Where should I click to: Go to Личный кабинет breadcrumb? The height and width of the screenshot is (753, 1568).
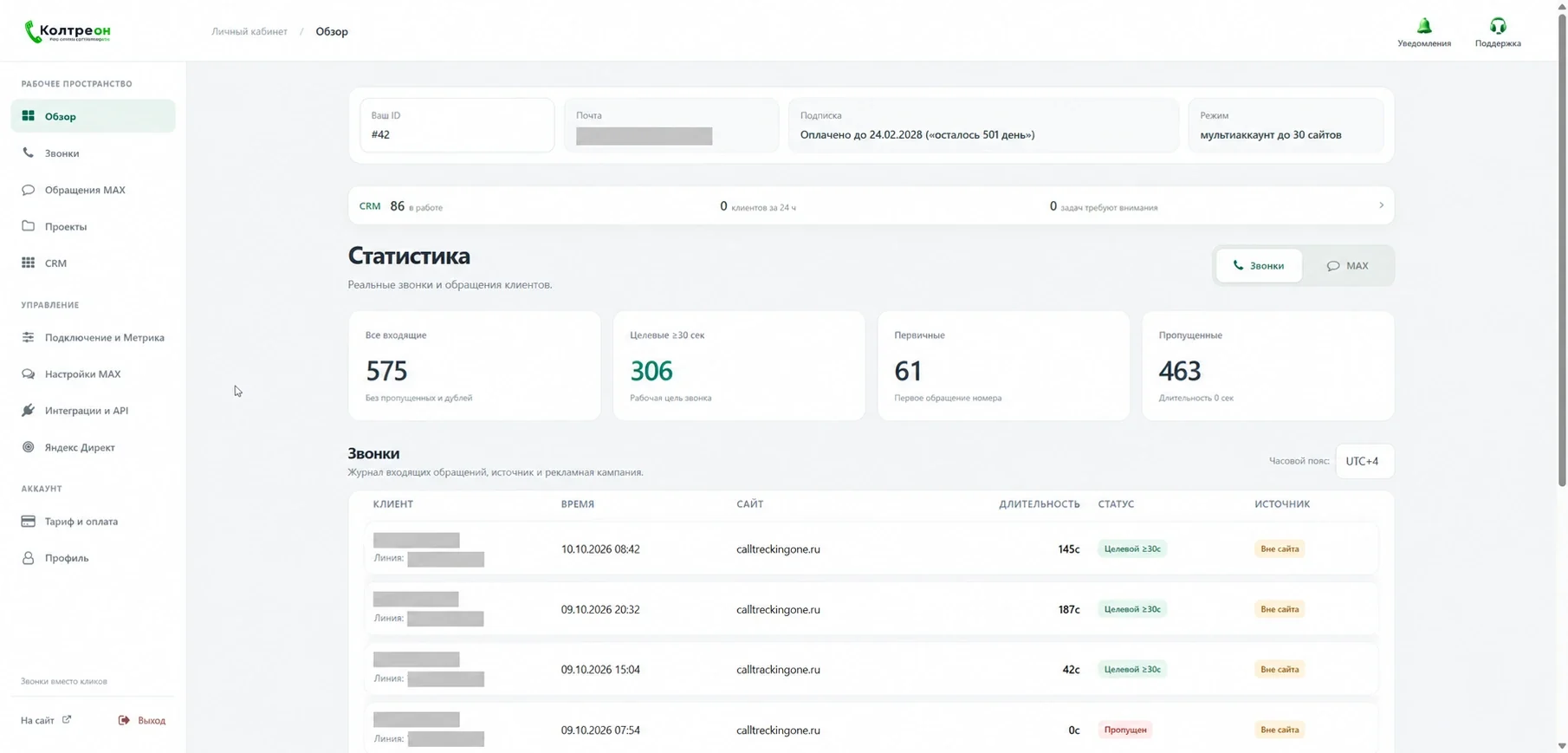[x=249, y=31]
